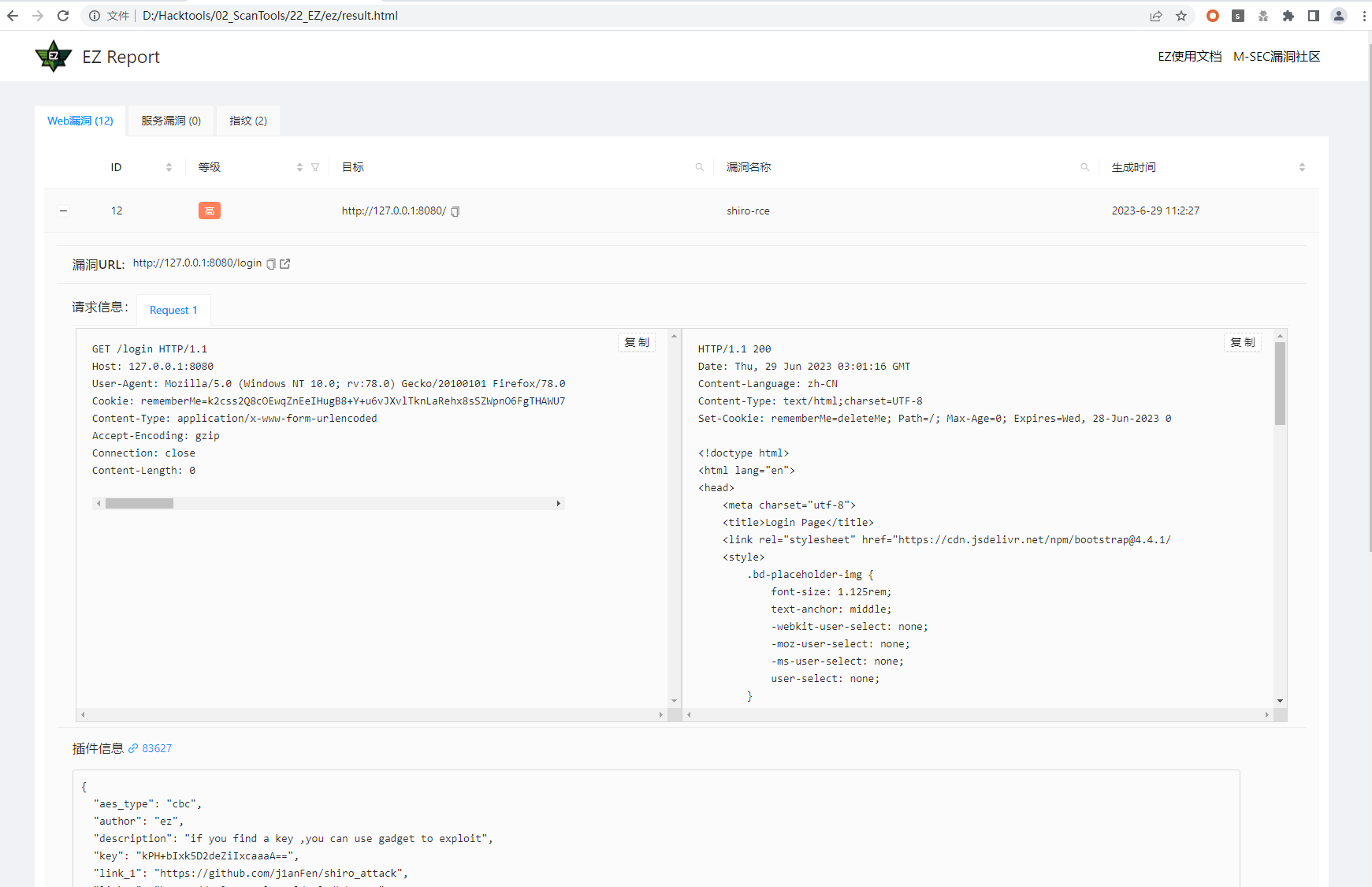Viewport: 1372px width, 887px height.
Task: Open plugin link 83627
Action: [x=157, y=748]
